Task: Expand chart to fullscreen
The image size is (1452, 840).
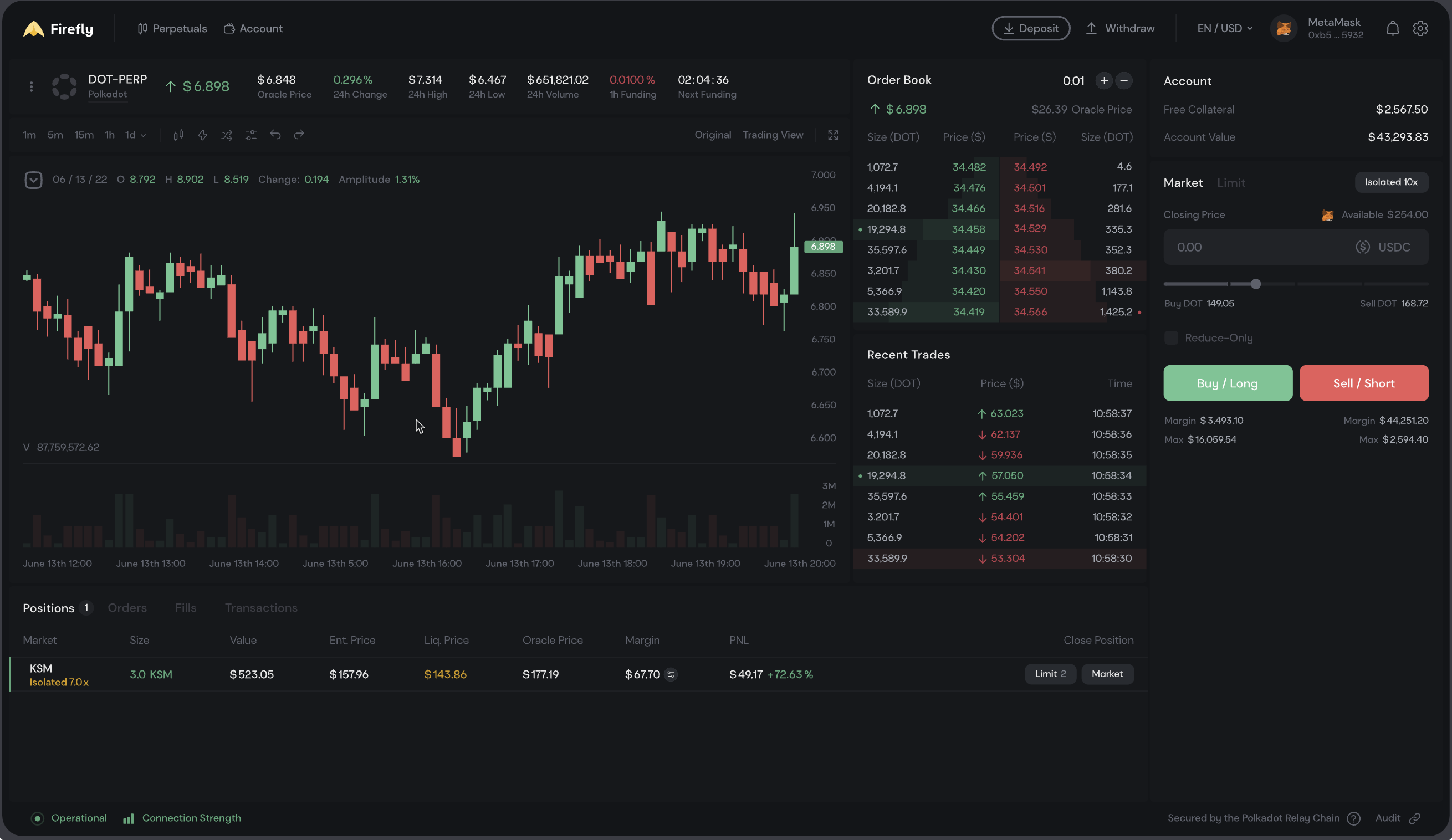Action: 832,135
